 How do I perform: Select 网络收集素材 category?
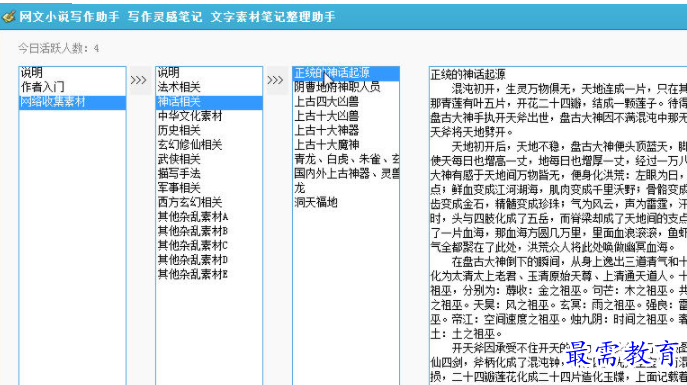point(72,102)
